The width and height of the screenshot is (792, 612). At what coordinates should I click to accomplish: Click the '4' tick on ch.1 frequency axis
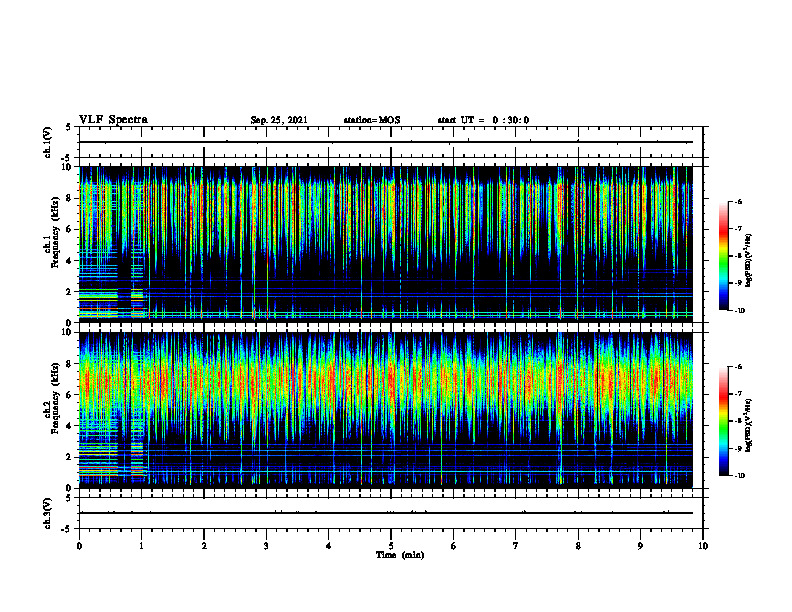click(x=70, y=261)
